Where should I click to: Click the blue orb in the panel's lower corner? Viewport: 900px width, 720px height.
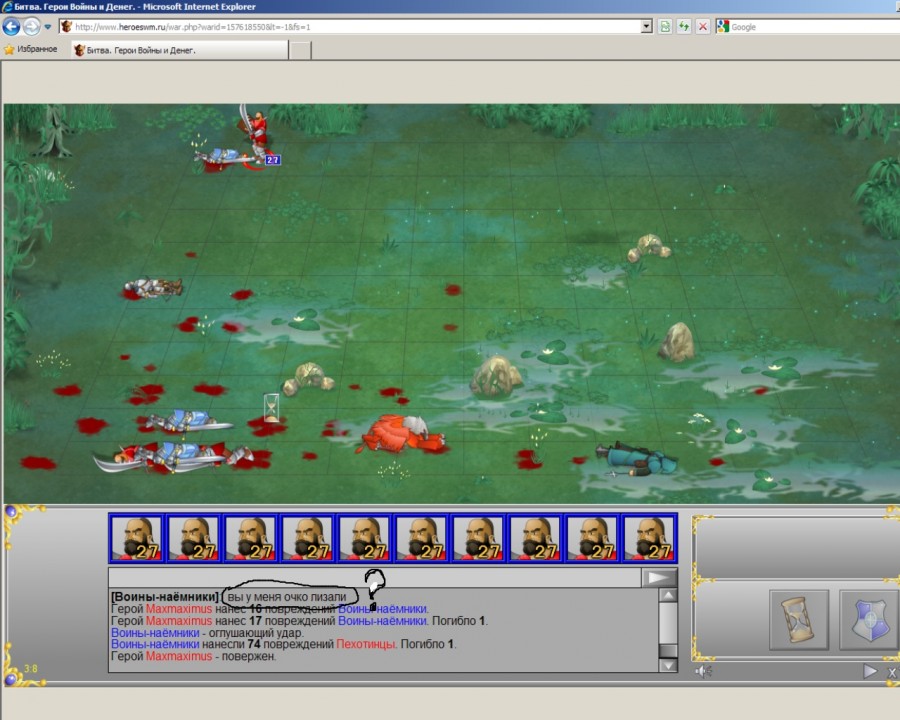click(x=10, y=680)
